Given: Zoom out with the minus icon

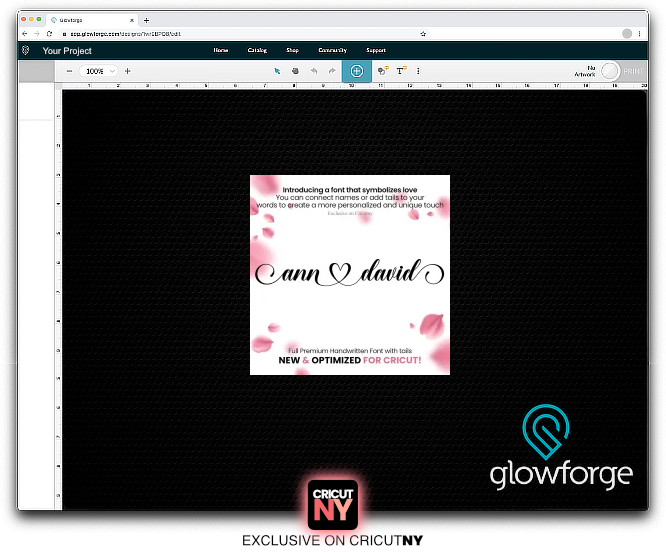Looking at the screenshot, I should tap(69, 71).
